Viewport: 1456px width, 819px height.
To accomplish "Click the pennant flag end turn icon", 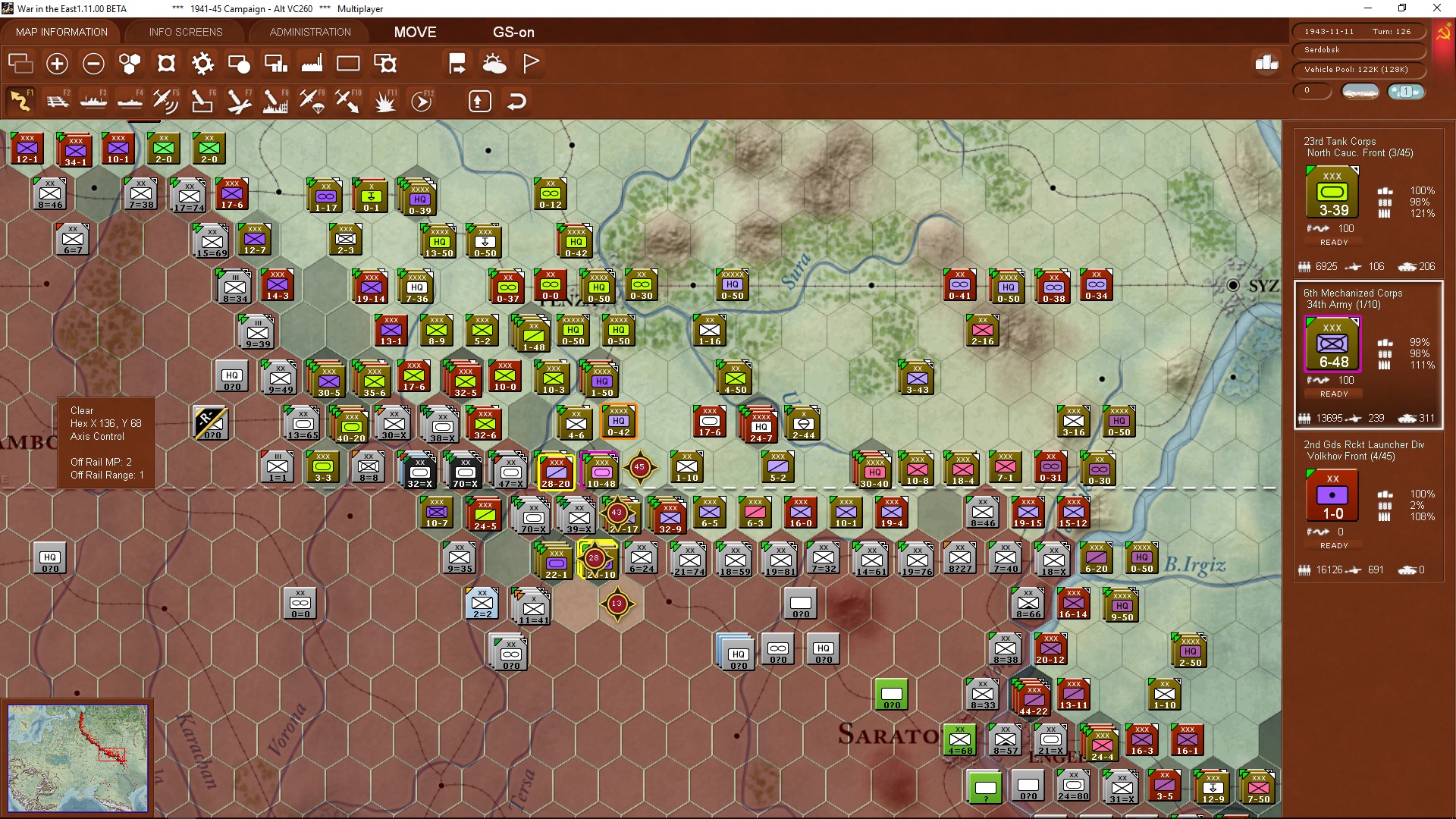I will [x=531, y=64].
